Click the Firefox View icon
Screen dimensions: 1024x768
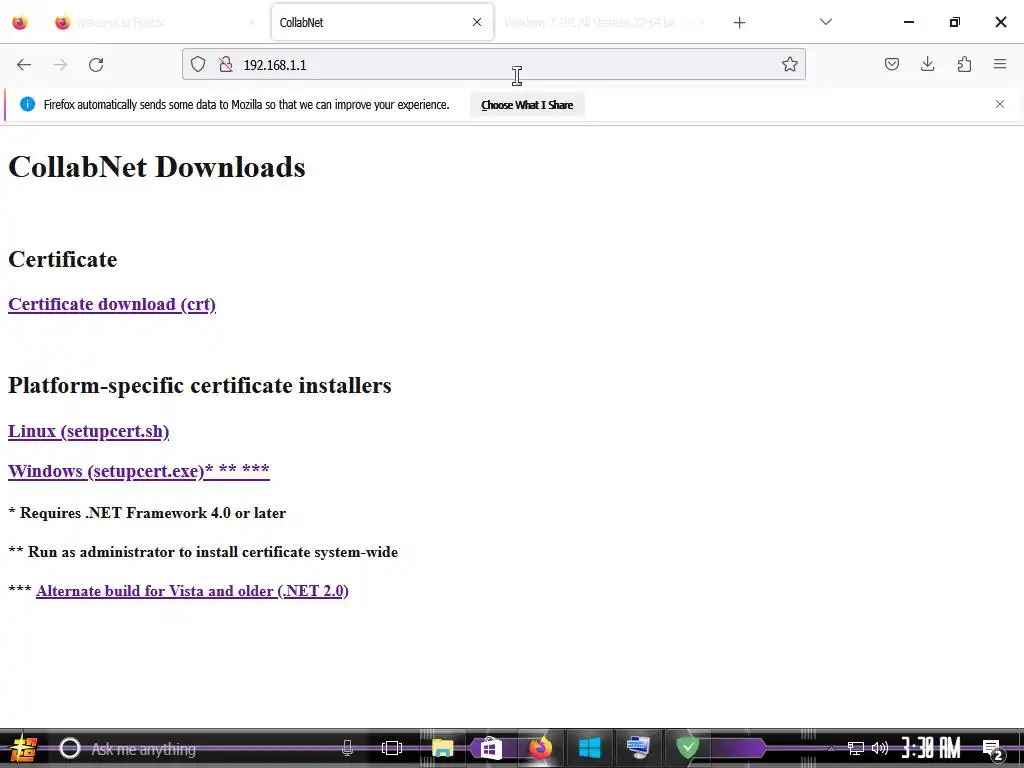tap(20, 22)
